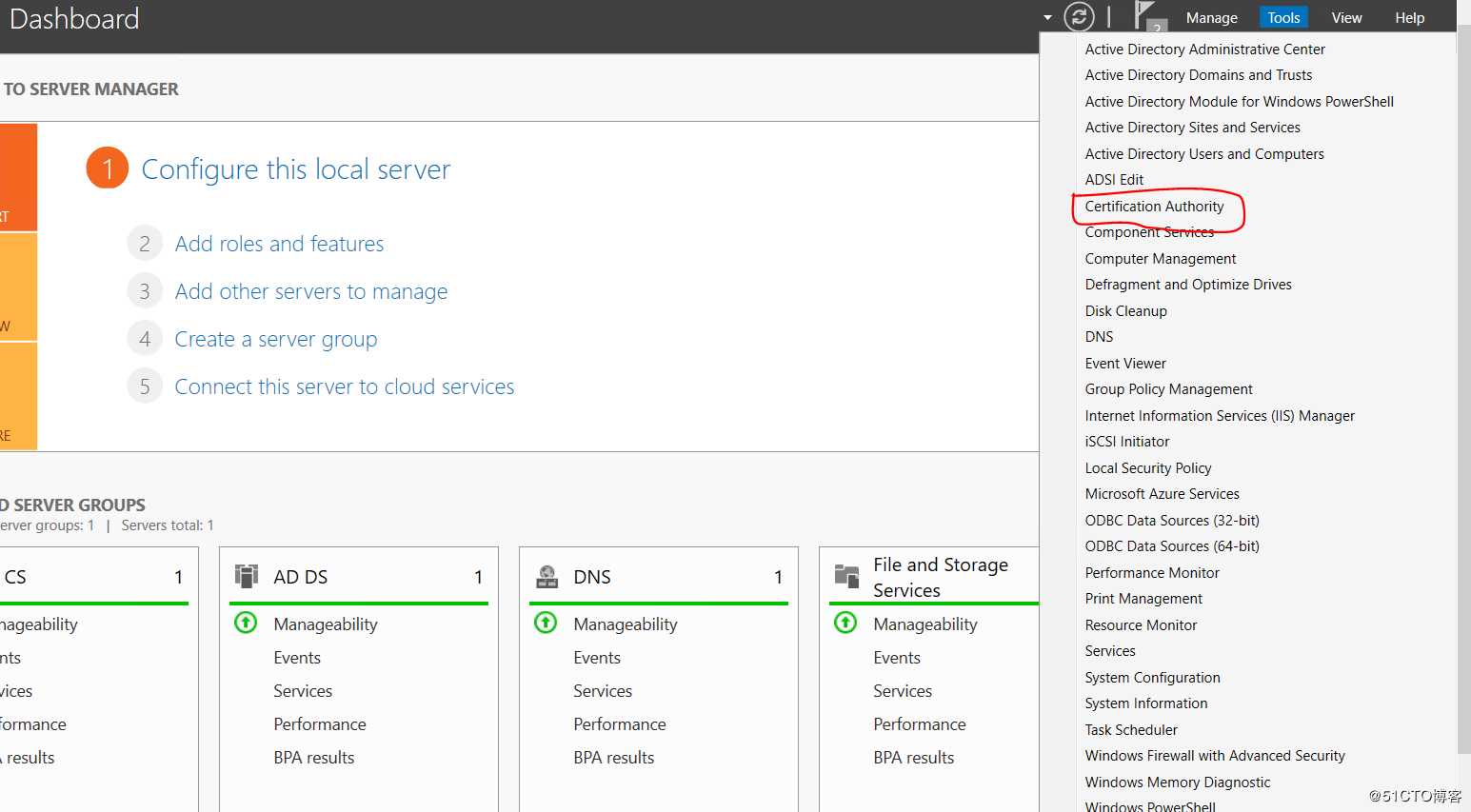Click BPA results in DNS tile
Image resolution: width=1471 pixels, height=812 pixels.
click(x=614, y=758)
